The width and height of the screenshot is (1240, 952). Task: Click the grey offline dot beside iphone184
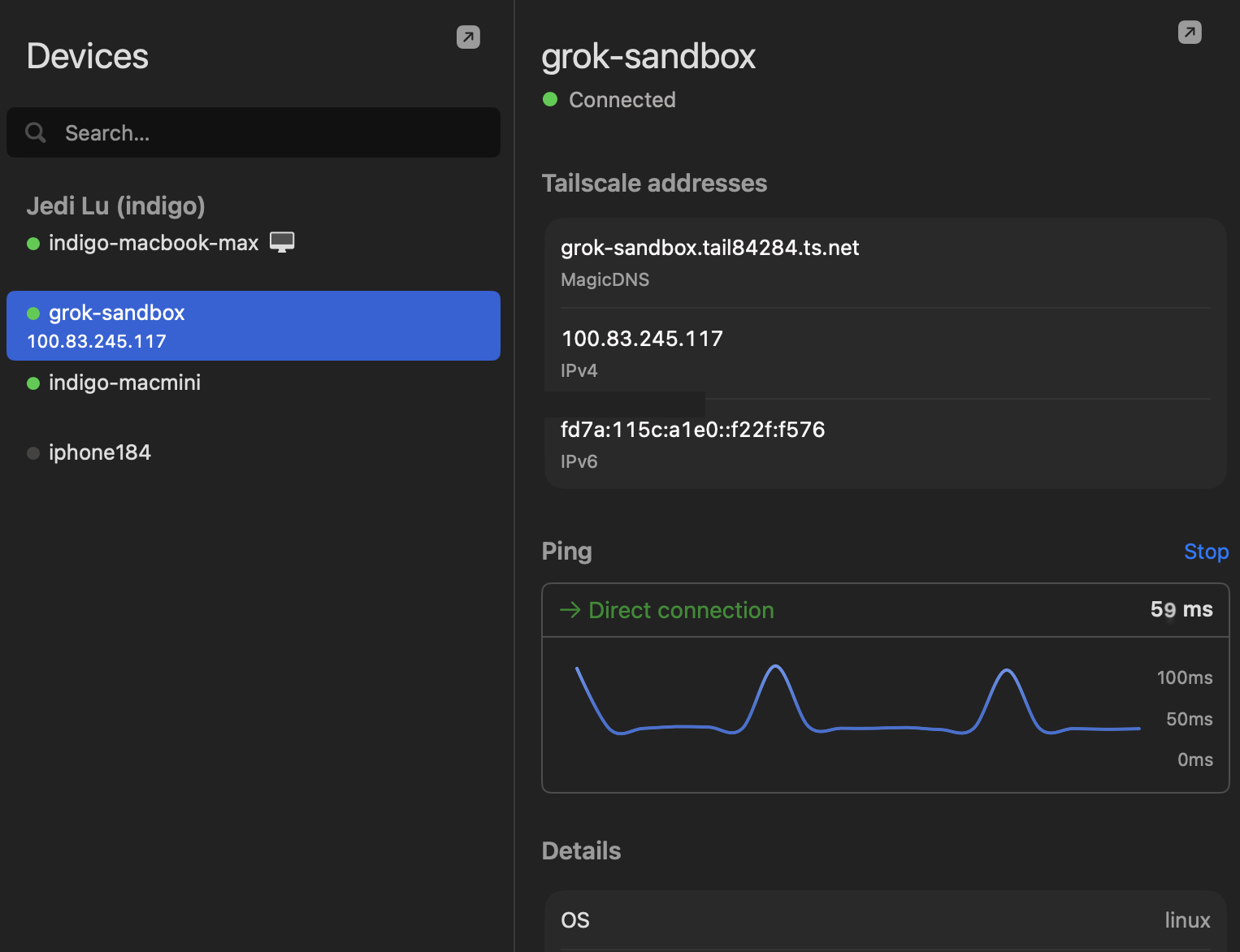pyautogui.click(x=33, y=453)
